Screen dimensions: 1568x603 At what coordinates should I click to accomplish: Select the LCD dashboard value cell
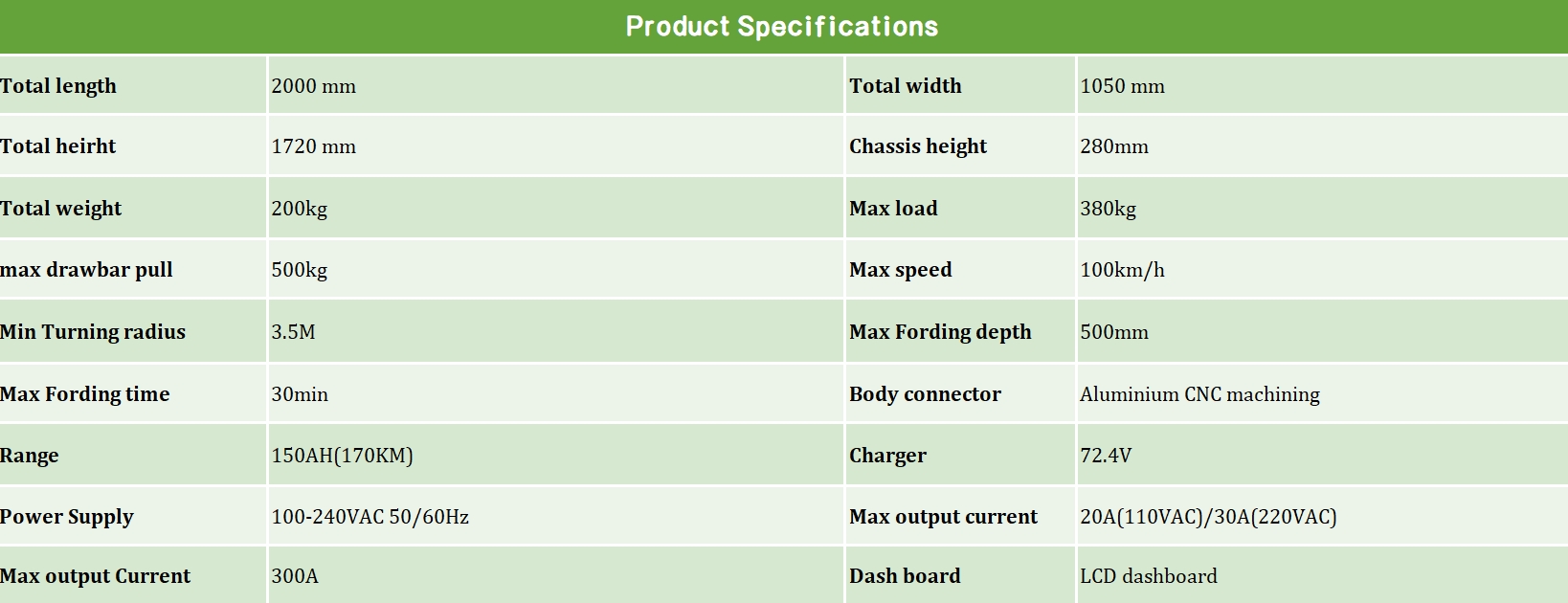pyautogui.click(x=1148, y=576)
